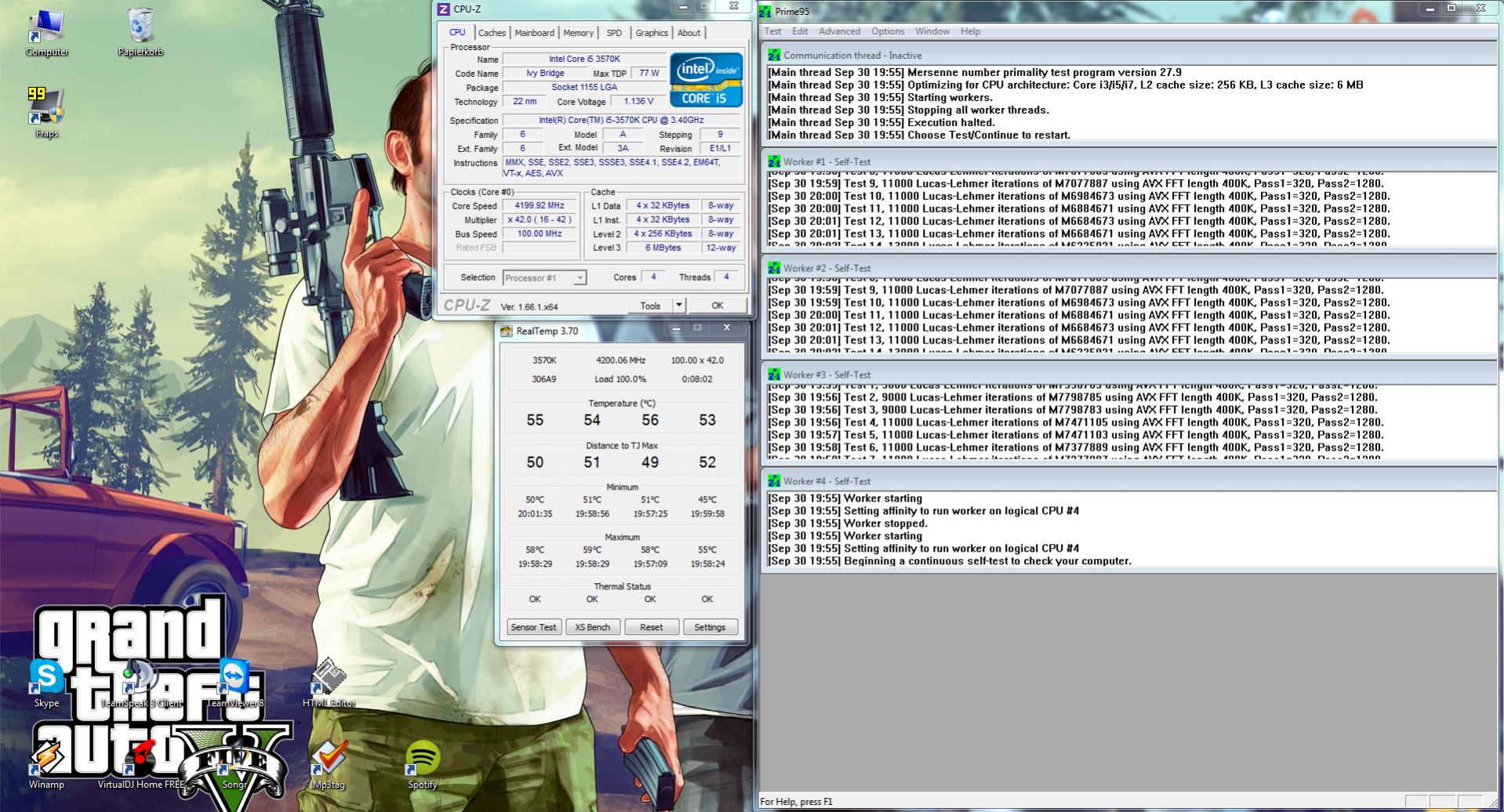Click the Load 100.0% reading in RealTemp
Screen dimensions: 1504x812
620,379
